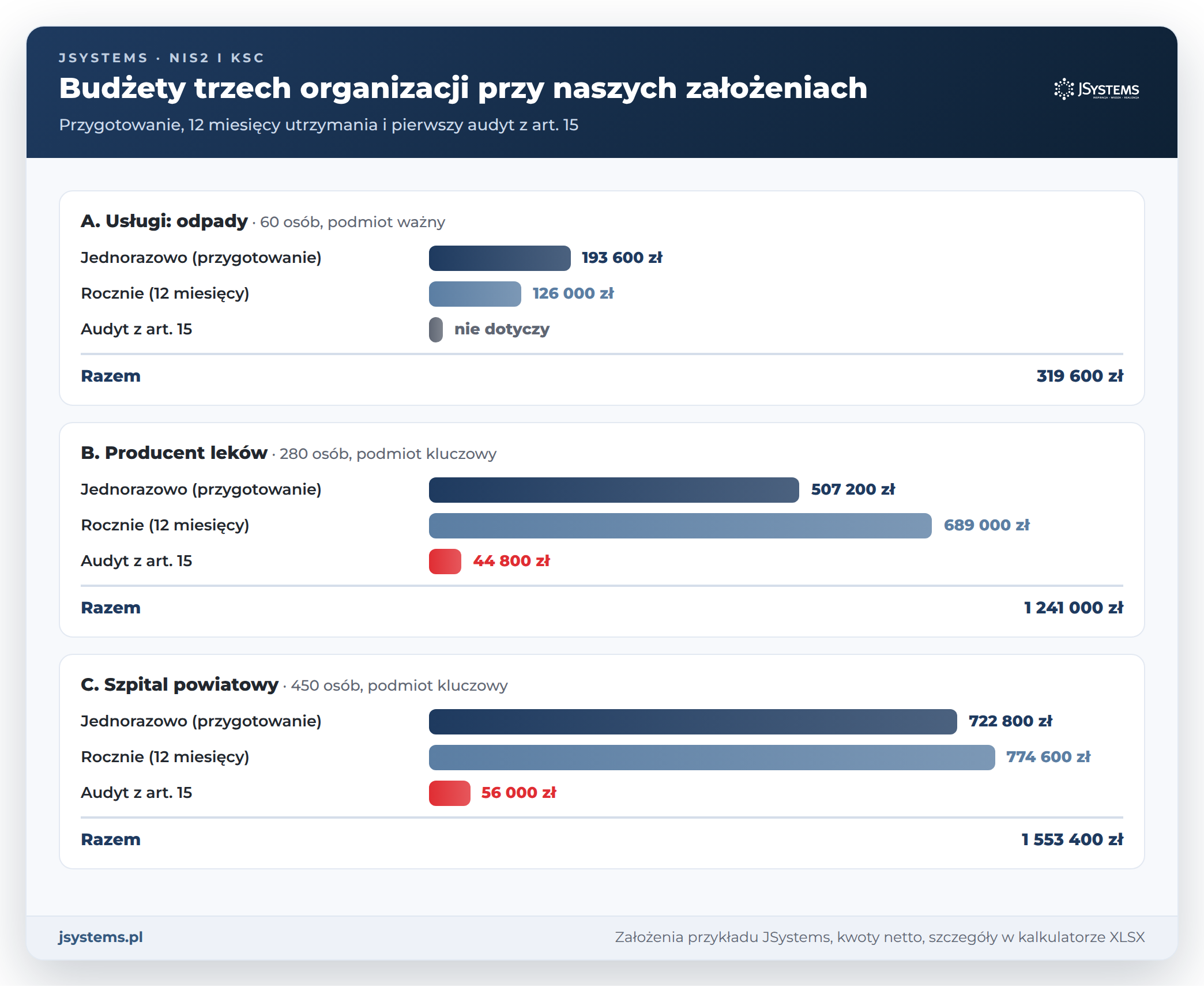The width and height of the screenshot is (1204, 987).
Task: Click 'Audyt z art. 15' in Szpital powiatowy card
Action: [x=137, y=793]
